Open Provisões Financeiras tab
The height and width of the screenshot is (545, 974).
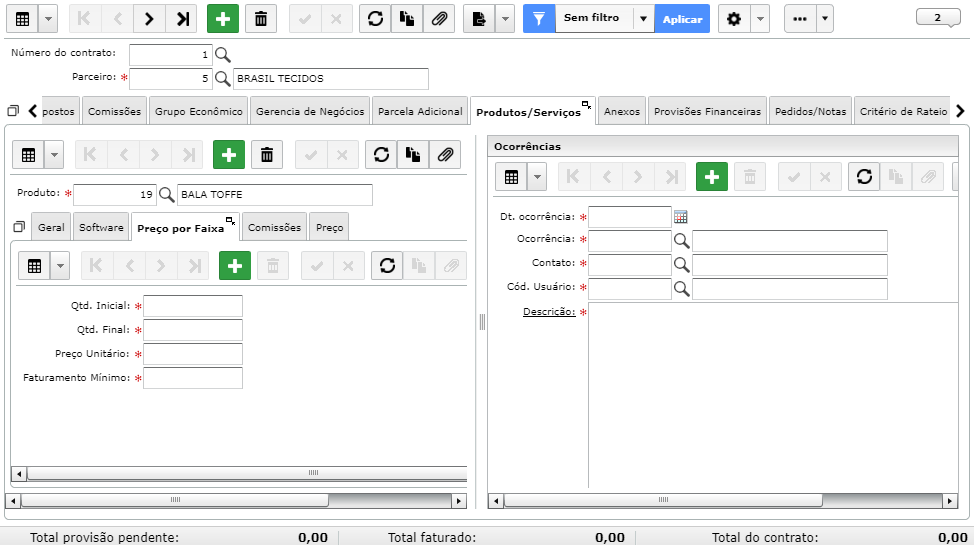pyautogui.click(x=708, y=111)
